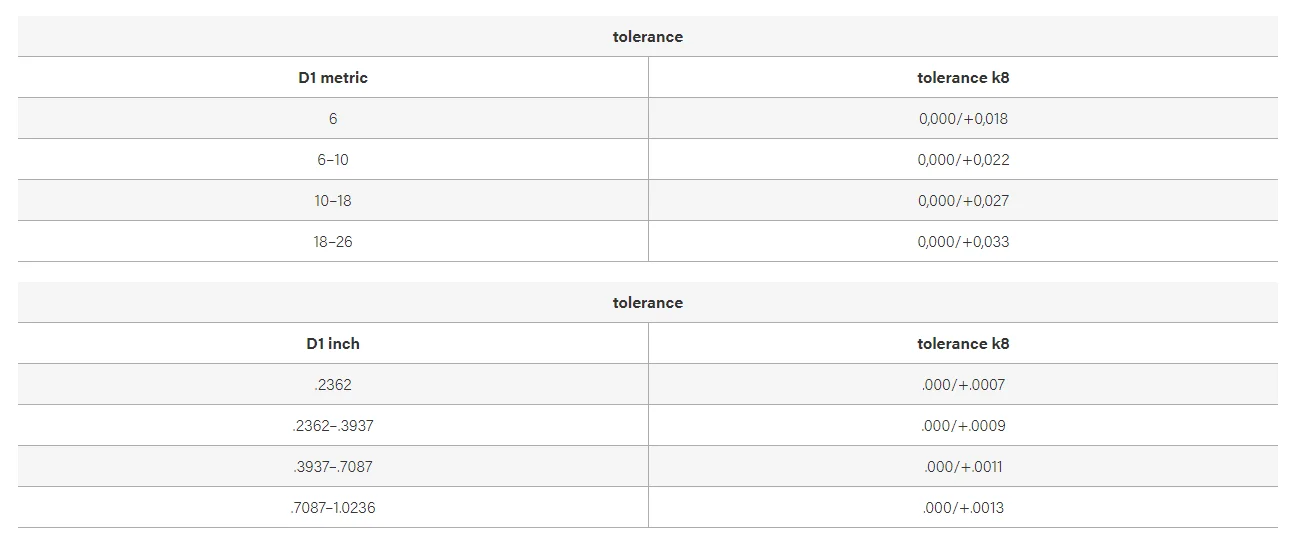The height and width of the screenshot is (543, 1298).
Task: Select the cell with D1 metric 6
Action: pyautogui.click(x=333, y=118)
